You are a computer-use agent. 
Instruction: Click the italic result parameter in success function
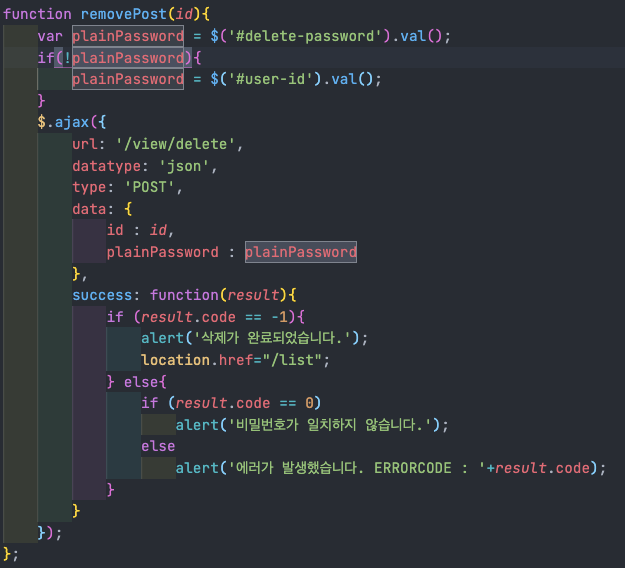(x=253, y=295)
